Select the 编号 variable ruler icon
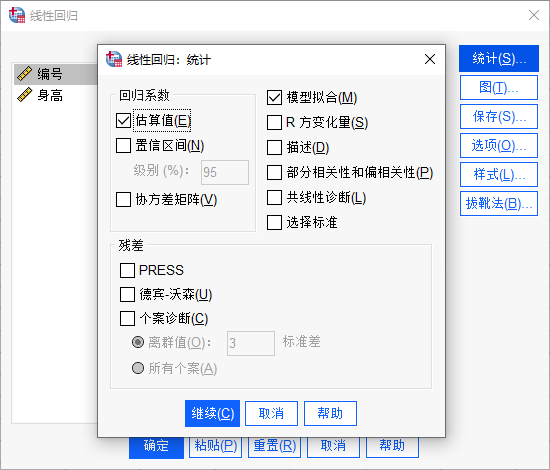 click(x=25, y=74)
